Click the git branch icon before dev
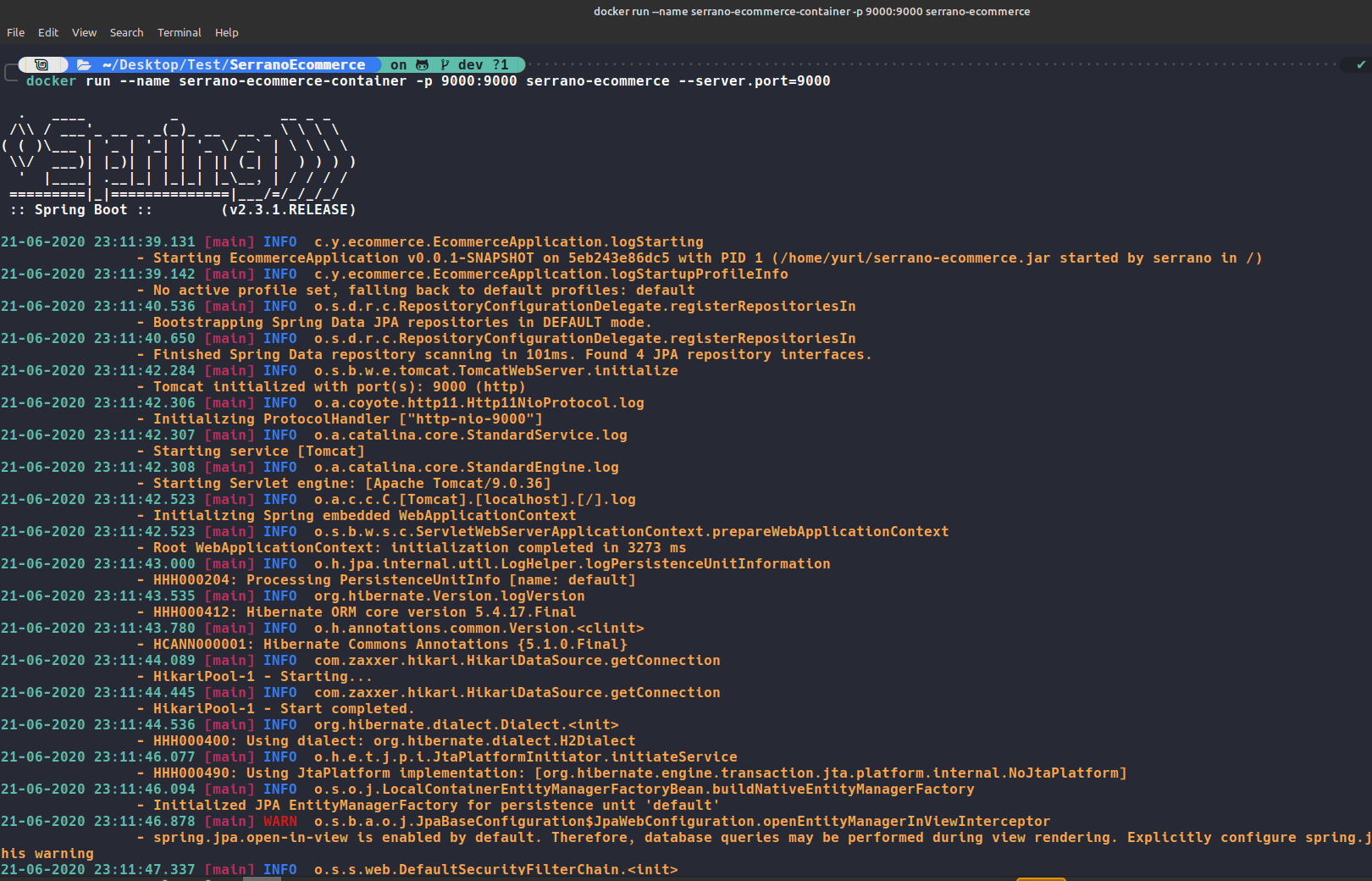This screenshot has width=1372, height=881. click(x=445, y=64)
